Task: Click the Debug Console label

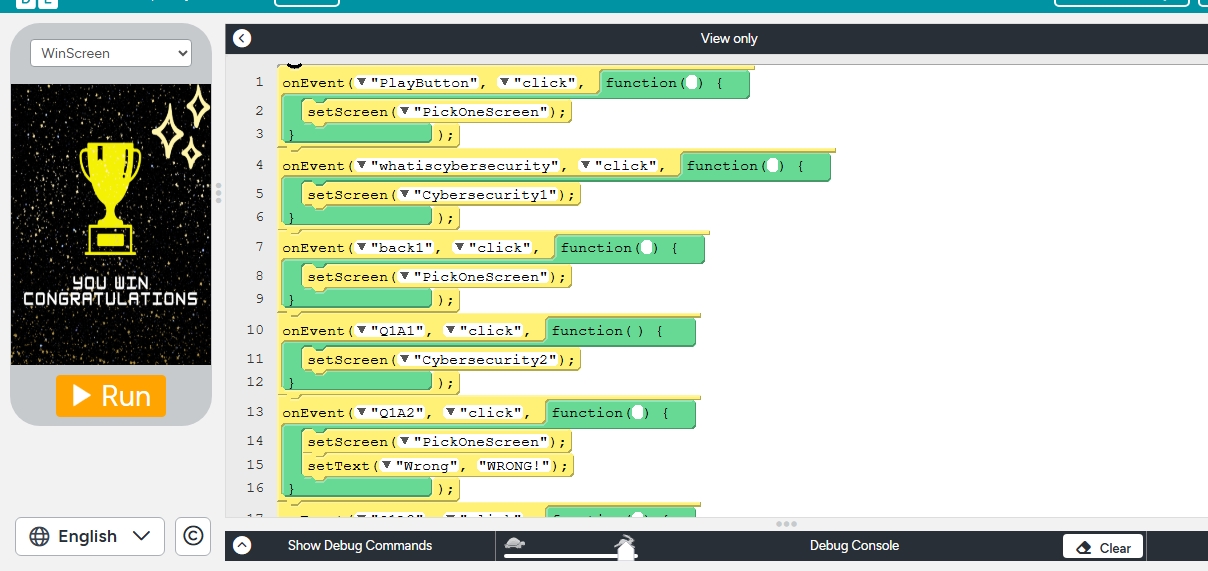Action: (x=854, y=545)
